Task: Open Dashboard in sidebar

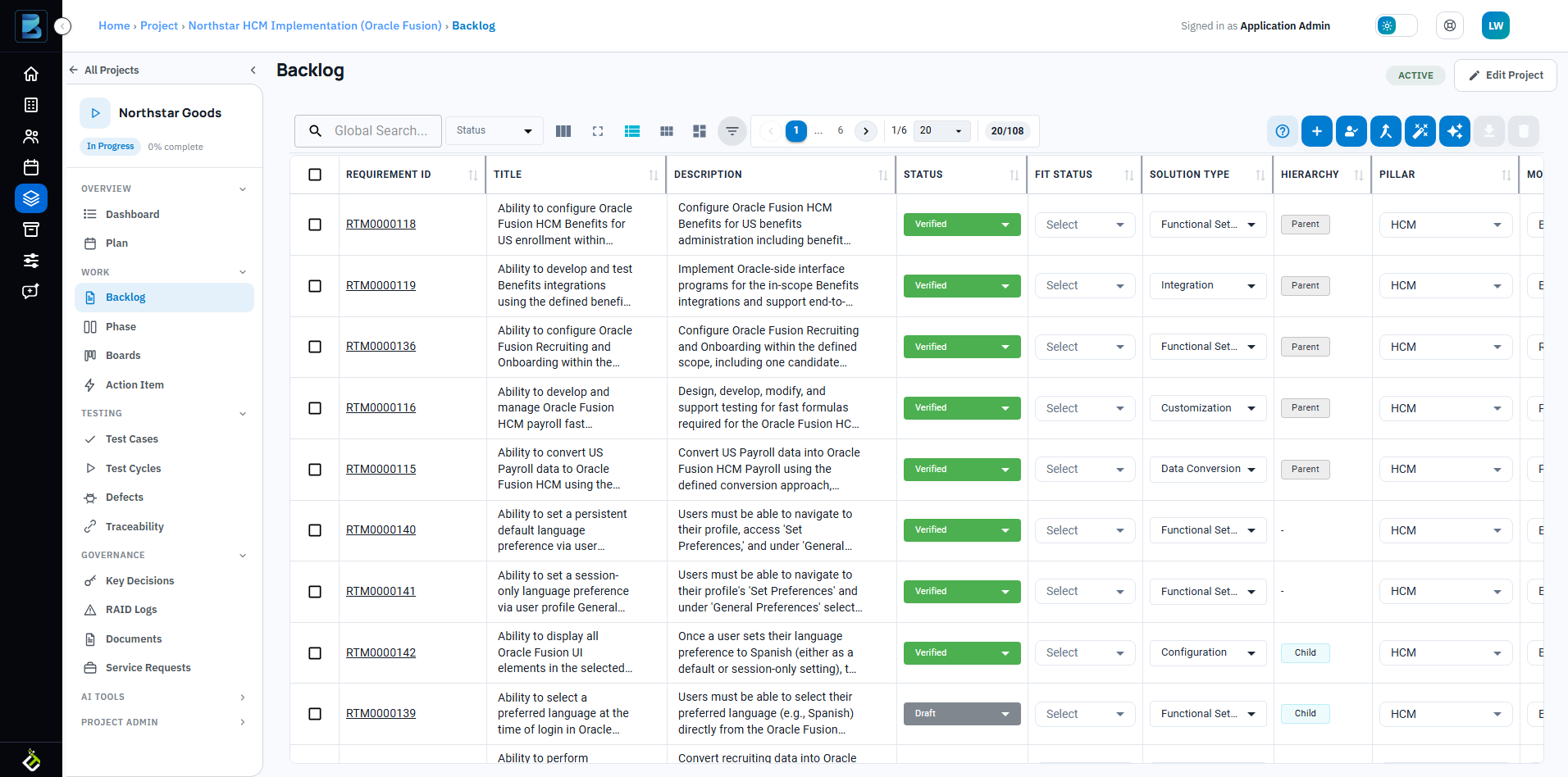Action: point(164,215)
